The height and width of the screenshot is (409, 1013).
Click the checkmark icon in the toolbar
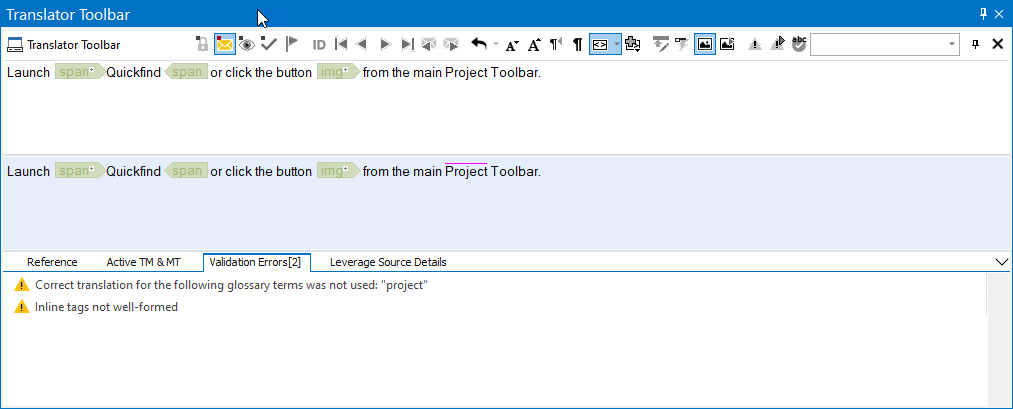tap(268, 44)
